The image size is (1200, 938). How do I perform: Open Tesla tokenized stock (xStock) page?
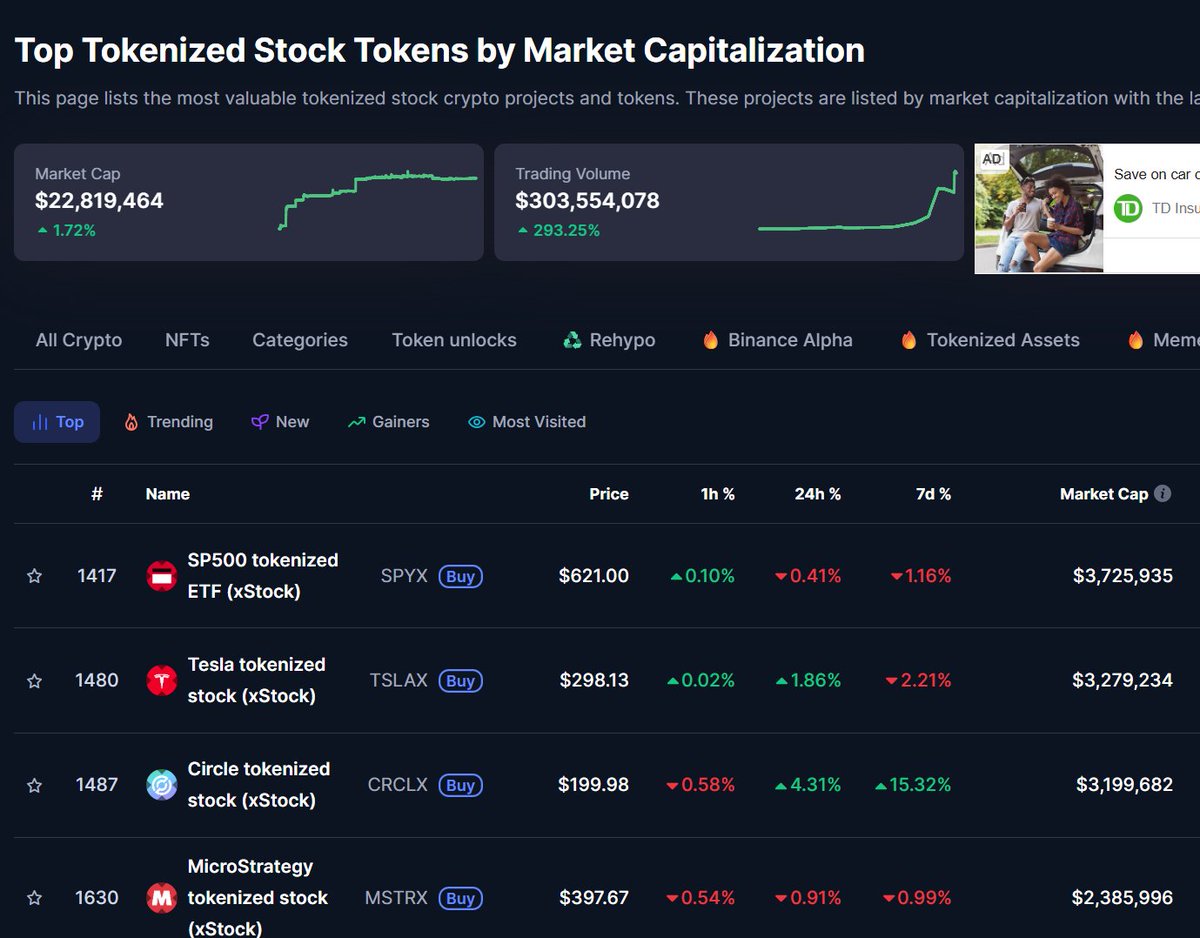point(257,681)
